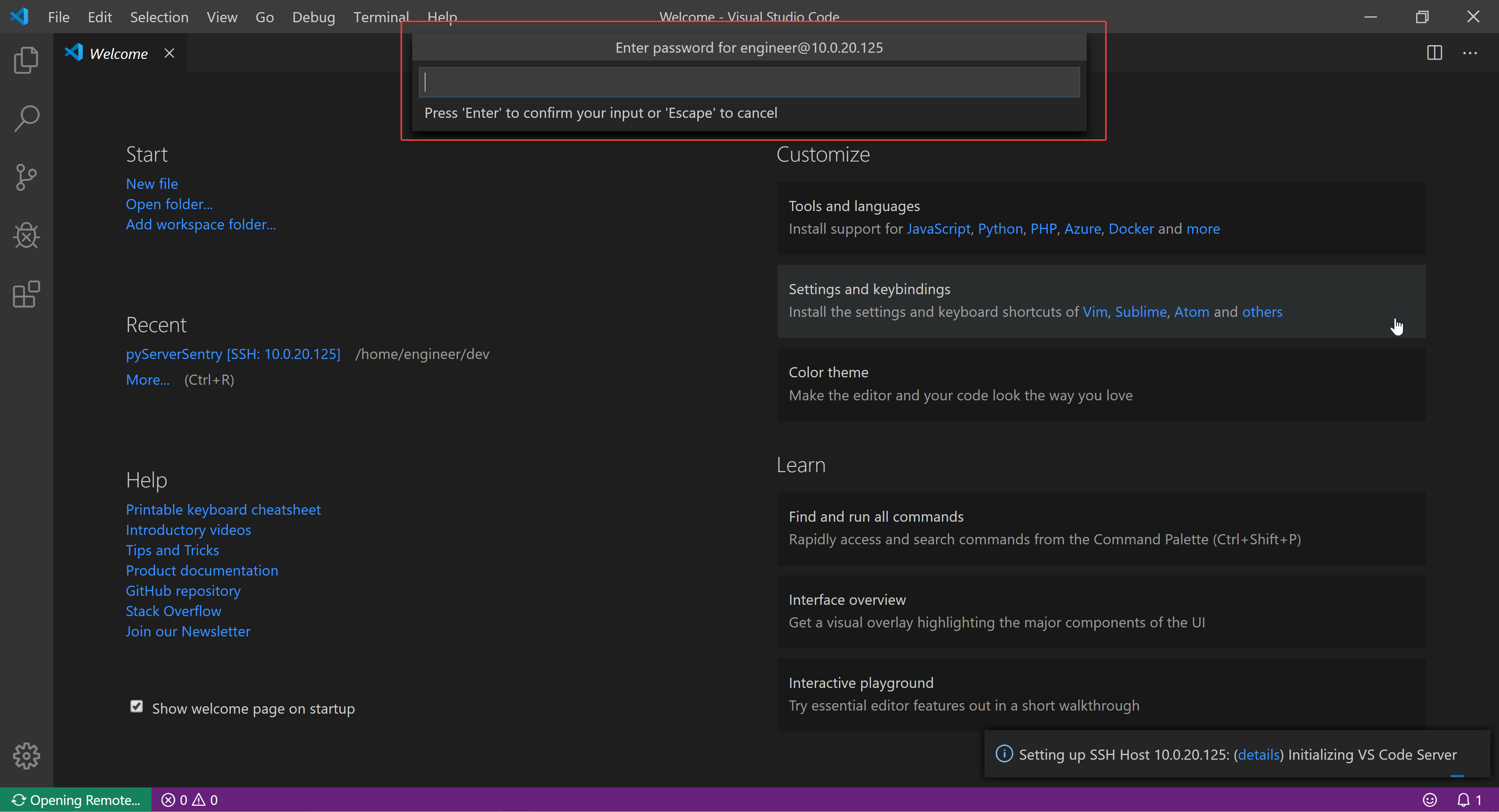Open the More Actions ellipsis menu
Viewport: 1499px width, 812px height.
[1470, 53]
